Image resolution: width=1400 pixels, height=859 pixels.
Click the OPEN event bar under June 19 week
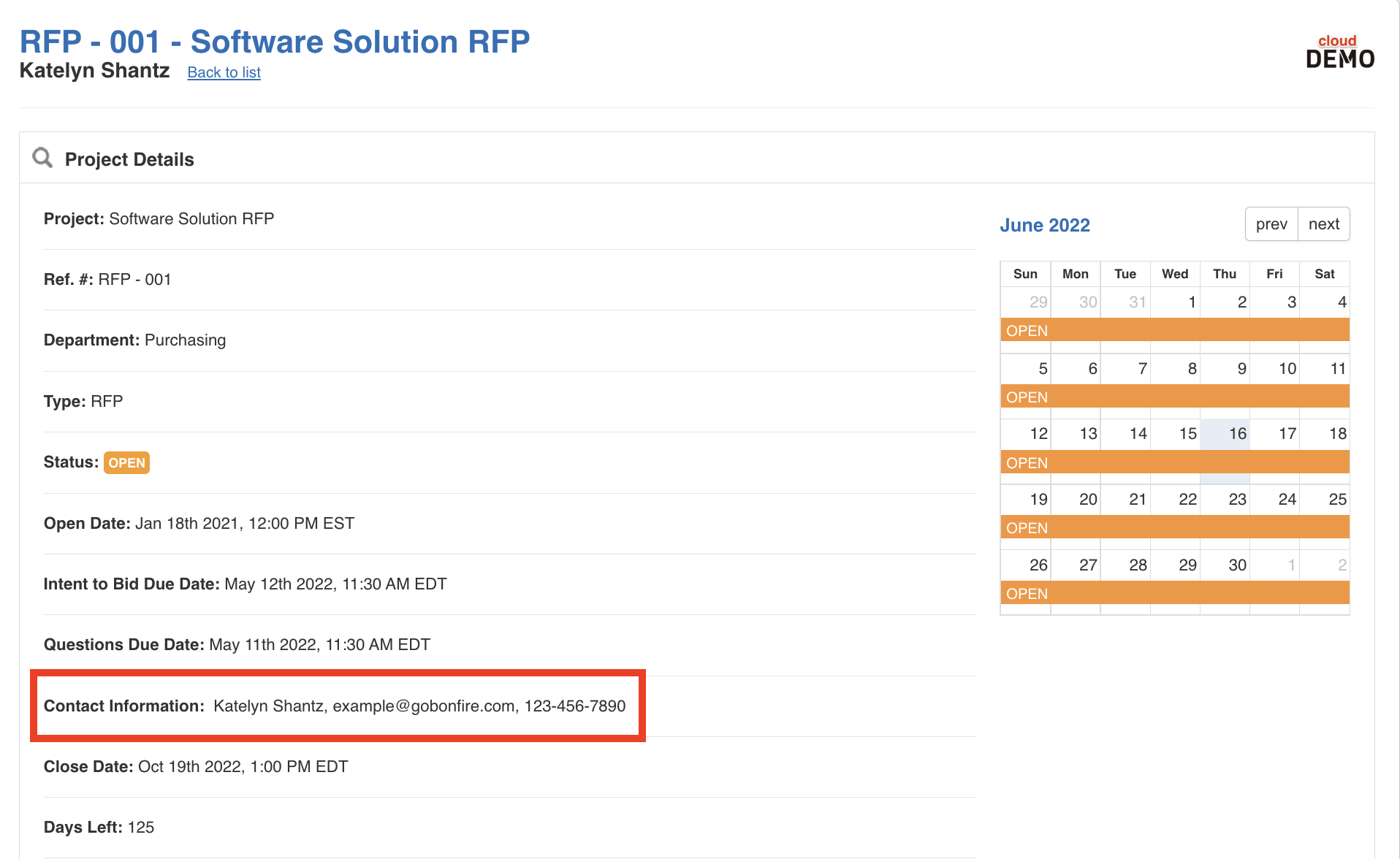1175,527
